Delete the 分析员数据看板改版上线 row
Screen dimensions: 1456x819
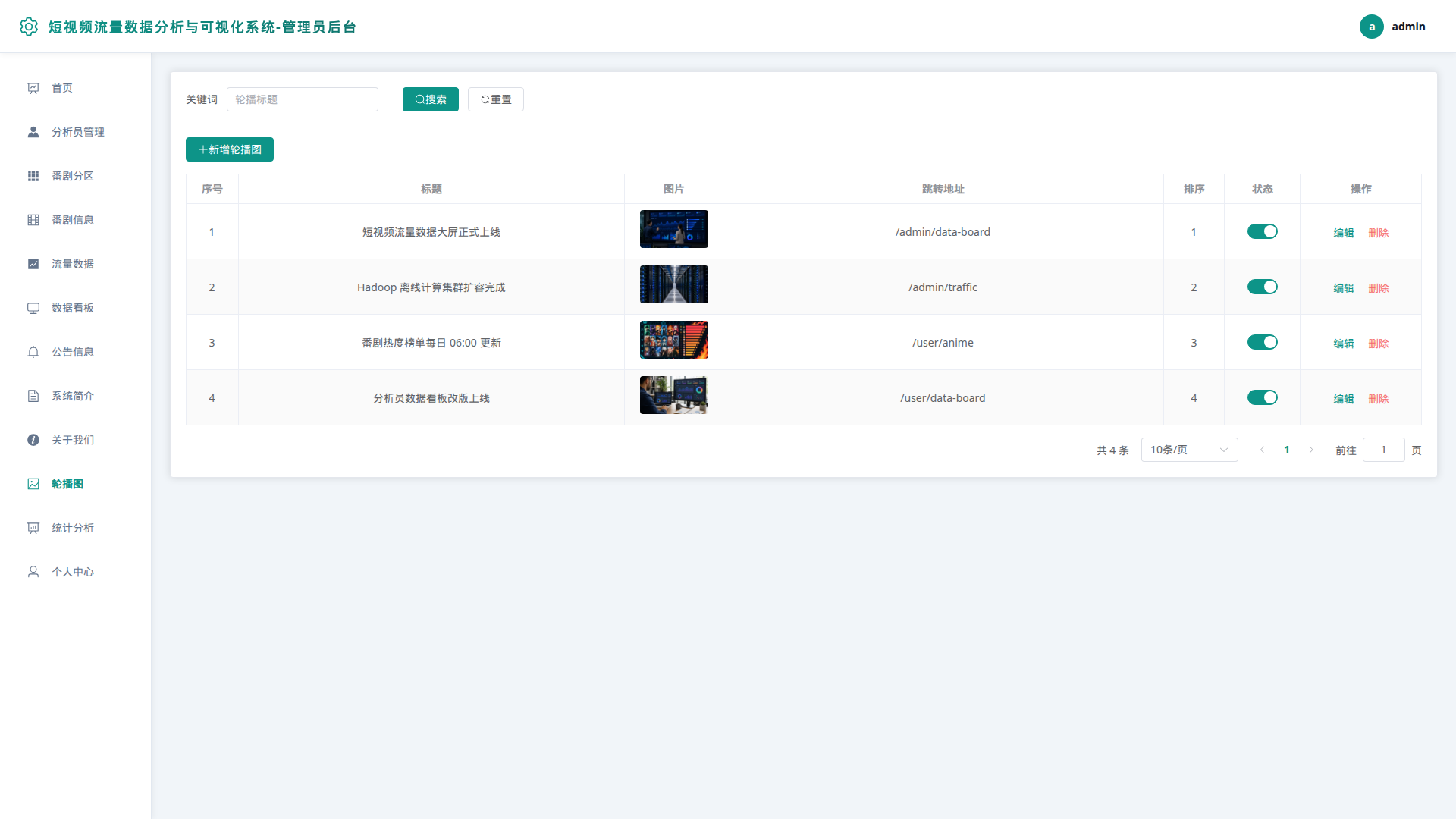pyautogui.click(x=1378, y=399)
